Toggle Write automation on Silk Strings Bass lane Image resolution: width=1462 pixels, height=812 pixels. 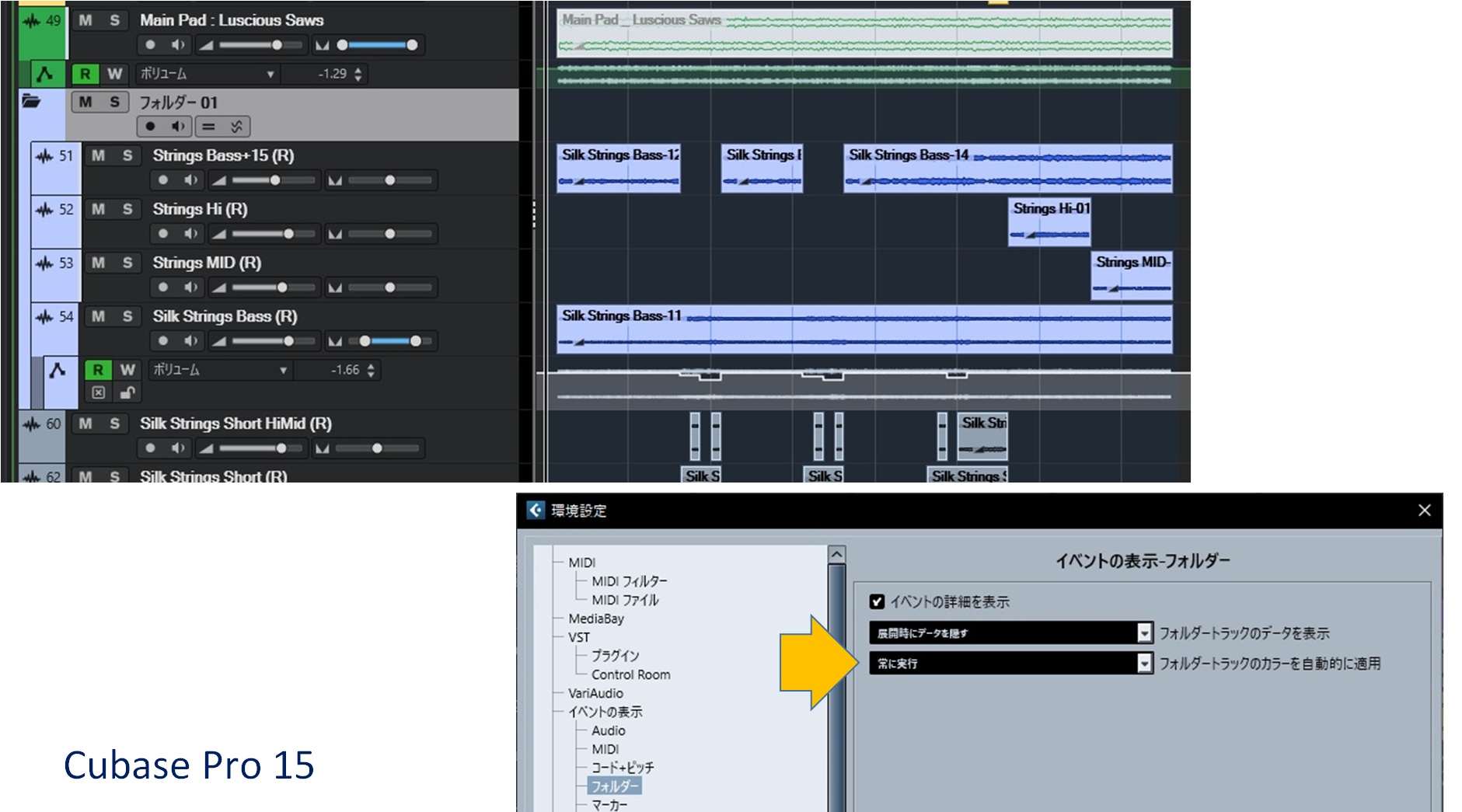[x=127, y=370]
